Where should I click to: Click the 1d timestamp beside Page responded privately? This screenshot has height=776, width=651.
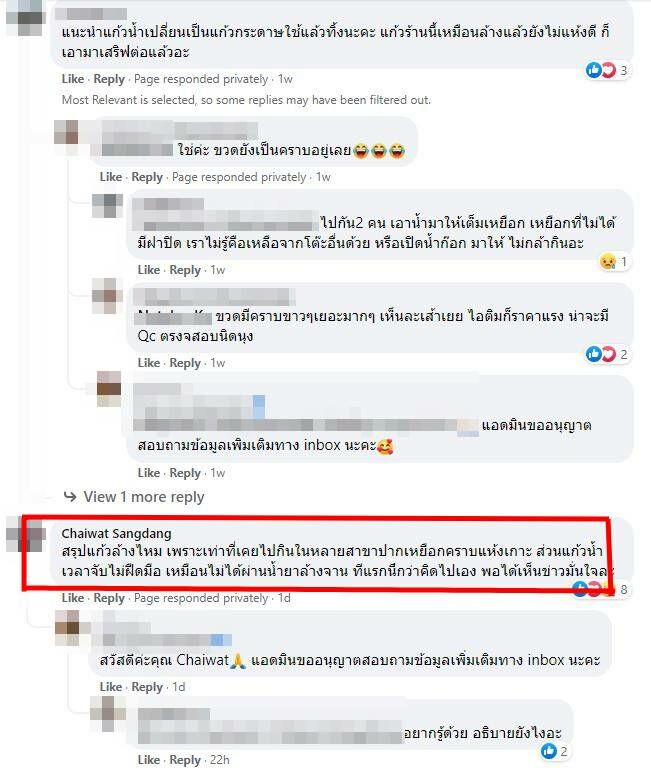(x=284, y=598)
